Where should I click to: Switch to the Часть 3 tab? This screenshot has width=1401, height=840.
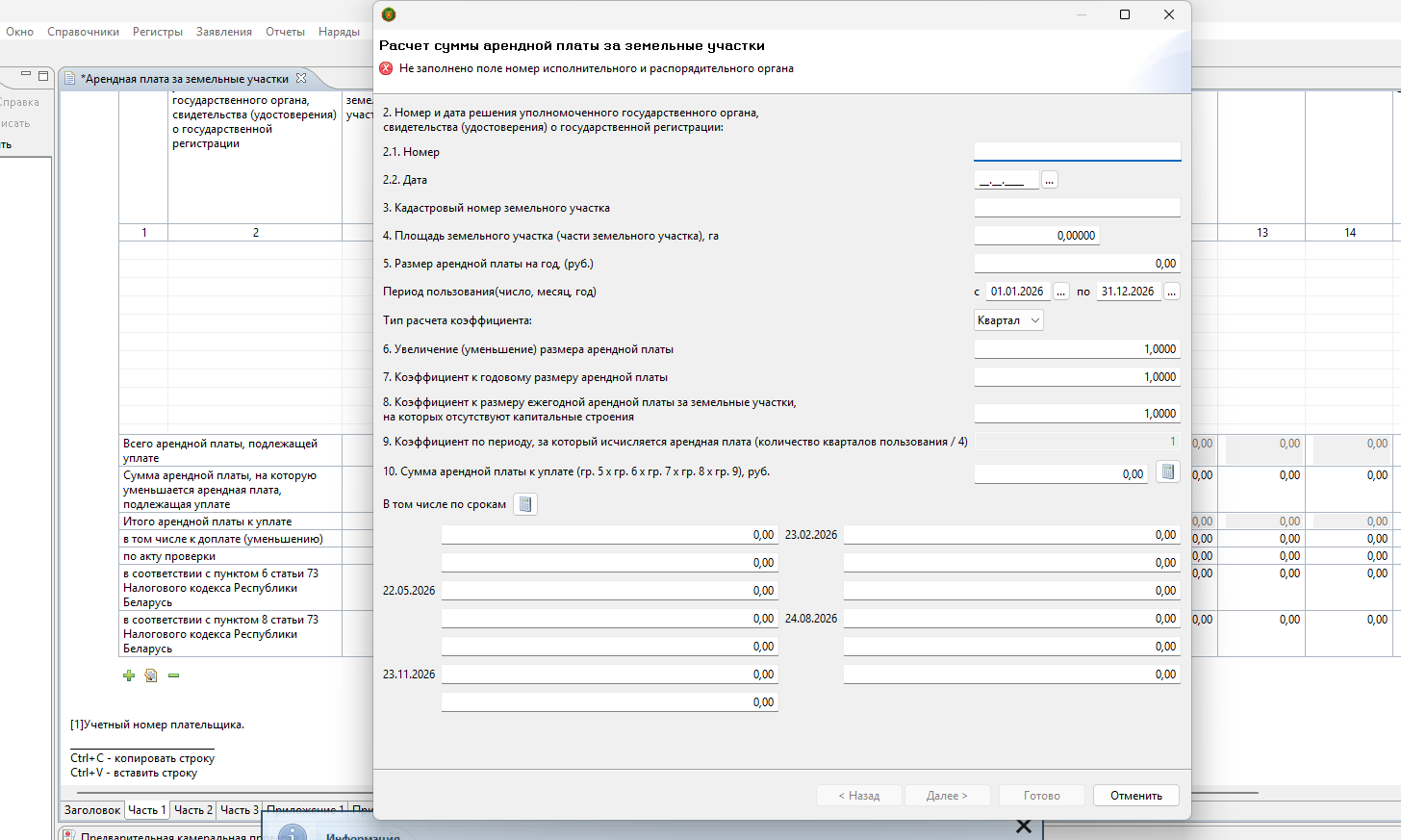240,810
